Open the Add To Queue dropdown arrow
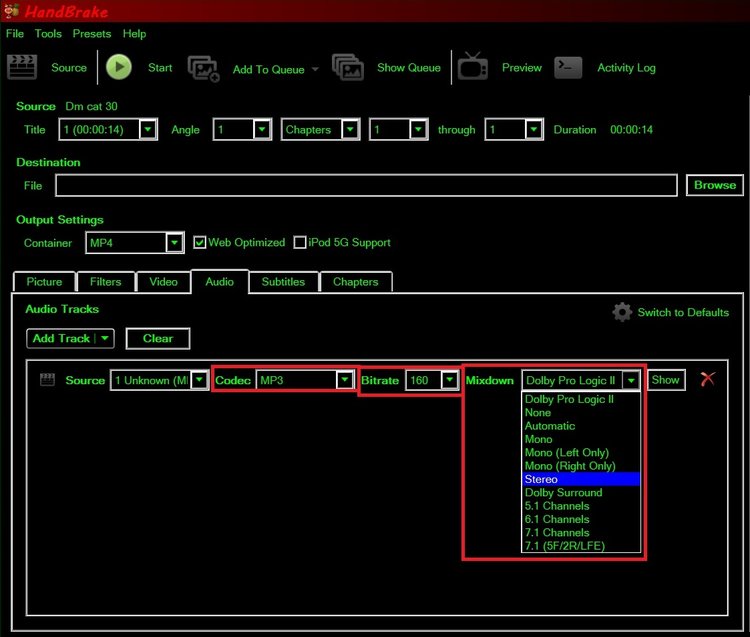 [x=315, y=69]
